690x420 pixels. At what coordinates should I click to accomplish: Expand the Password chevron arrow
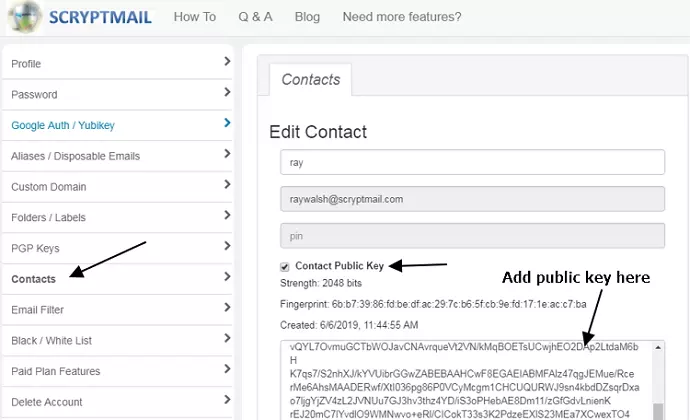(x=227, y=93)
